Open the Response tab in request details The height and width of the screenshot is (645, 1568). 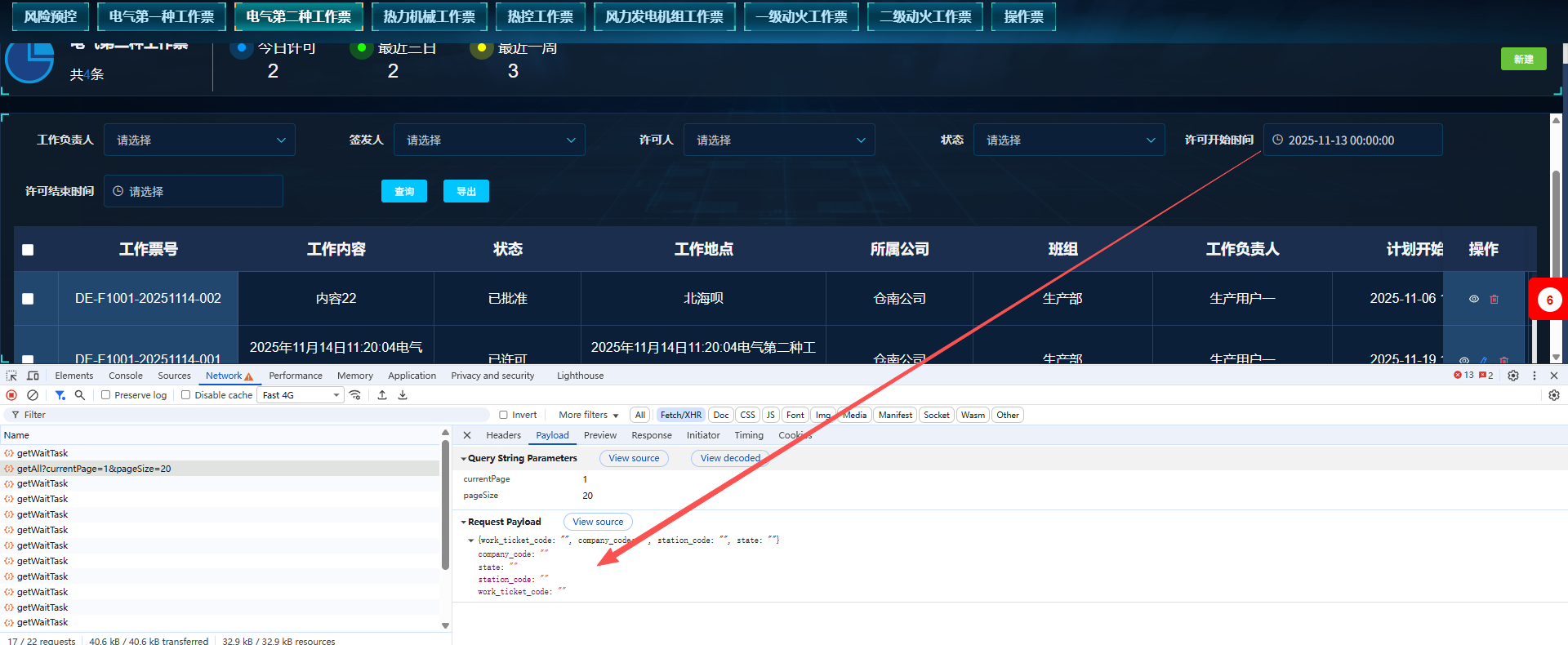[x=651, y=435]
